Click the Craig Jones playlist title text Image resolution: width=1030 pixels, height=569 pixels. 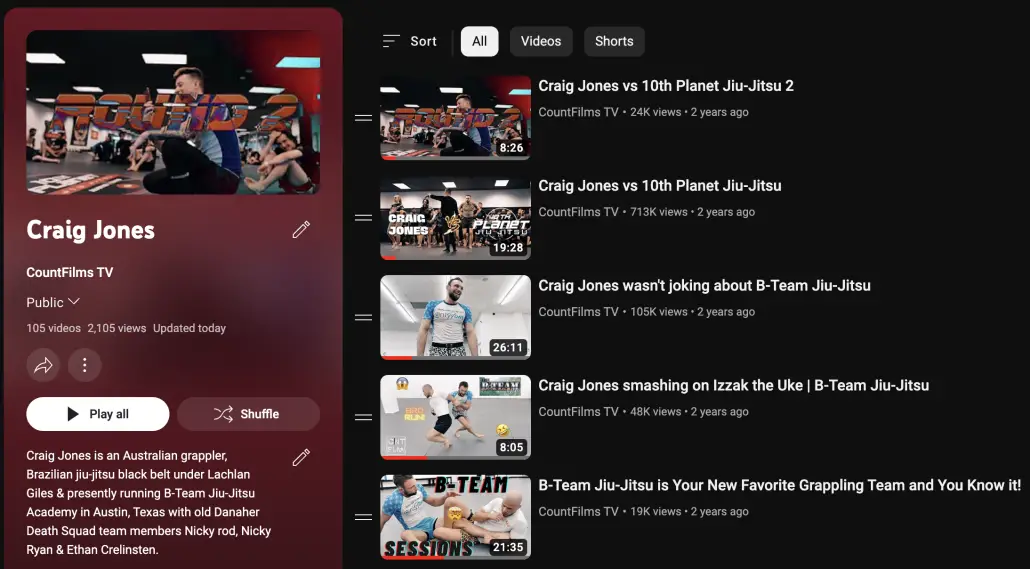click(91, 230)
